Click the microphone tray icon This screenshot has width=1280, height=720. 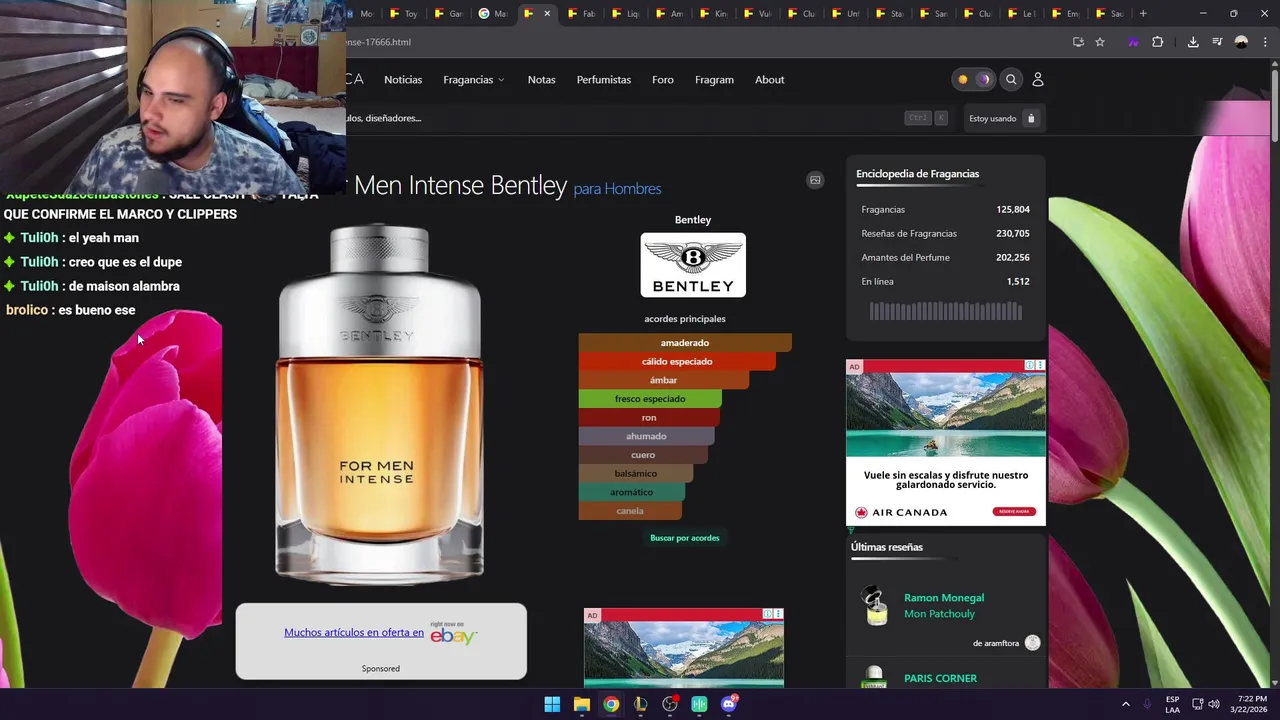point(1147,704)
